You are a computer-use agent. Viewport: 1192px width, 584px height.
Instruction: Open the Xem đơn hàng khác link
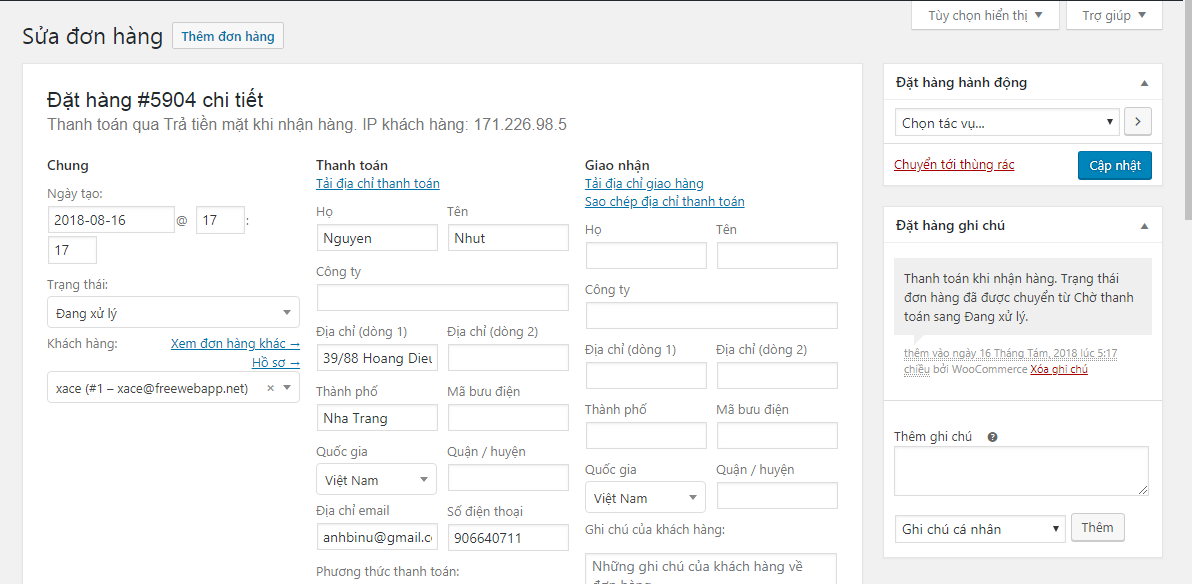tap(235, 344)
